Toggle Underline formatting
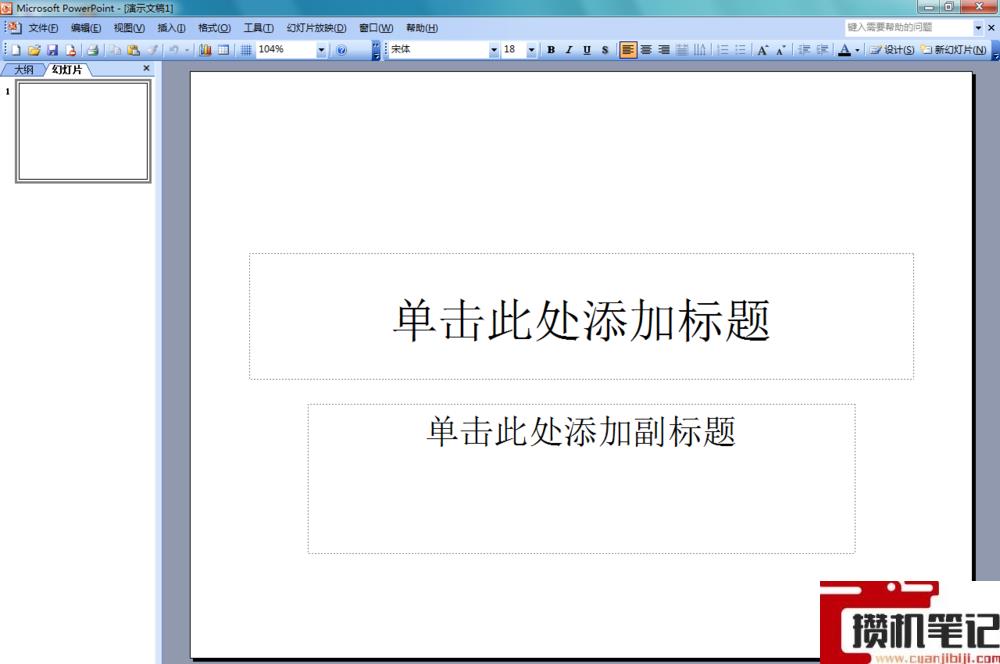Image resolution: width=1000 pixels, height=664 pixels. tap(587, 50)
